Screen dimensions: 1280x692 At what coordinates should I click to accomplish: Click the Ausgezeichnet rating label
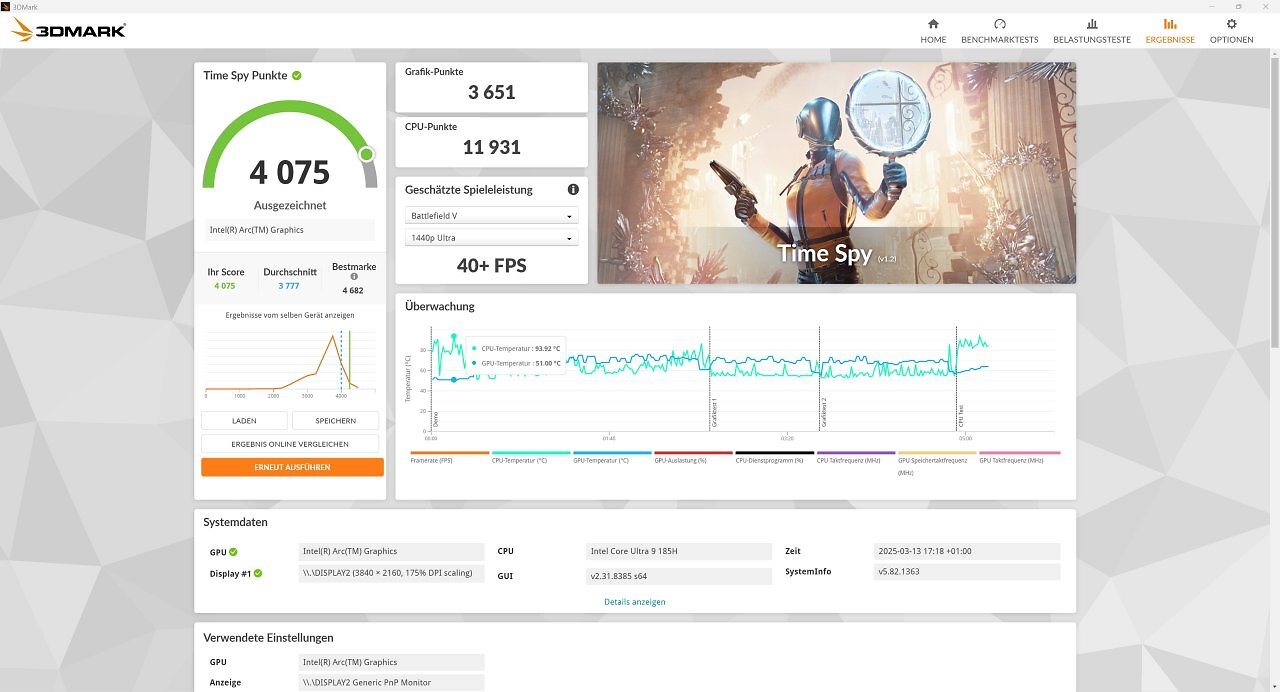click(x=290, y=205)
